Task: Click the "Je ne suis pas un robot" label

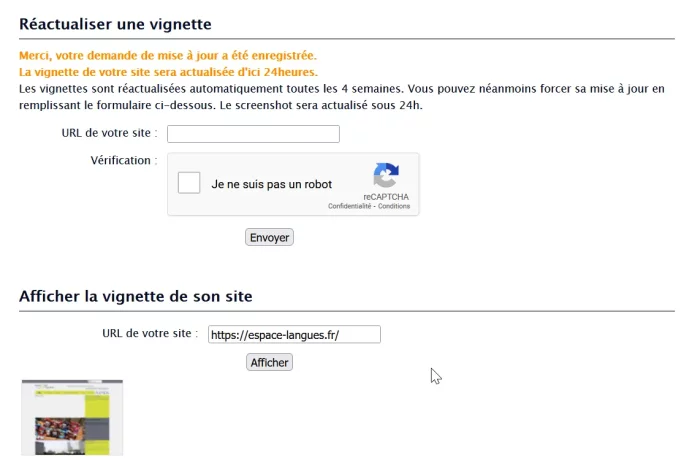Action: click(x=271, y=185)
